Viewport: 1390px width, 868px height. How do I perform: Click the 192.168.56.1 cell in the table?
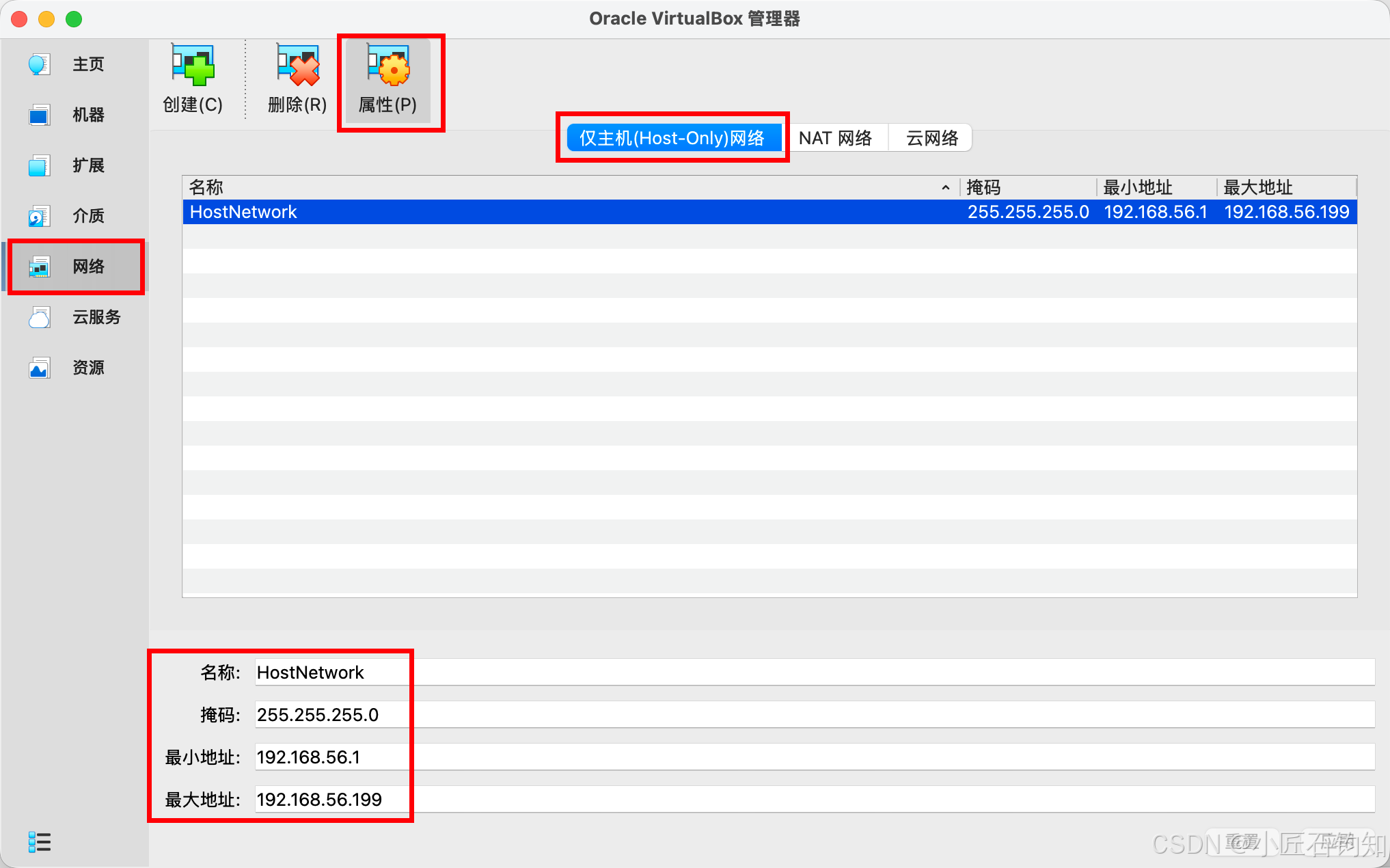(1156, 212)
